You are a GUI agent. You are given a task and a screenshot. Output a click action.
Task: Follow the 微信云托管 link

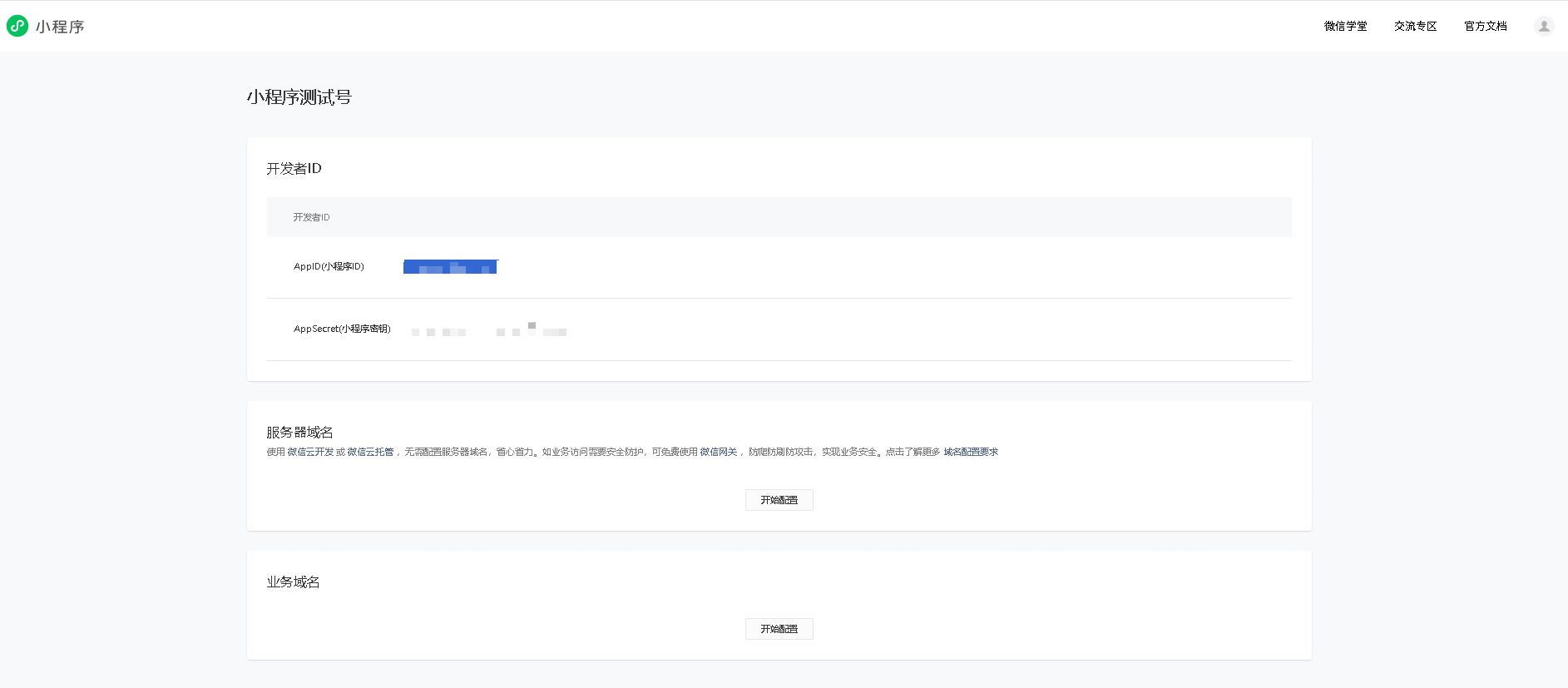370,452
